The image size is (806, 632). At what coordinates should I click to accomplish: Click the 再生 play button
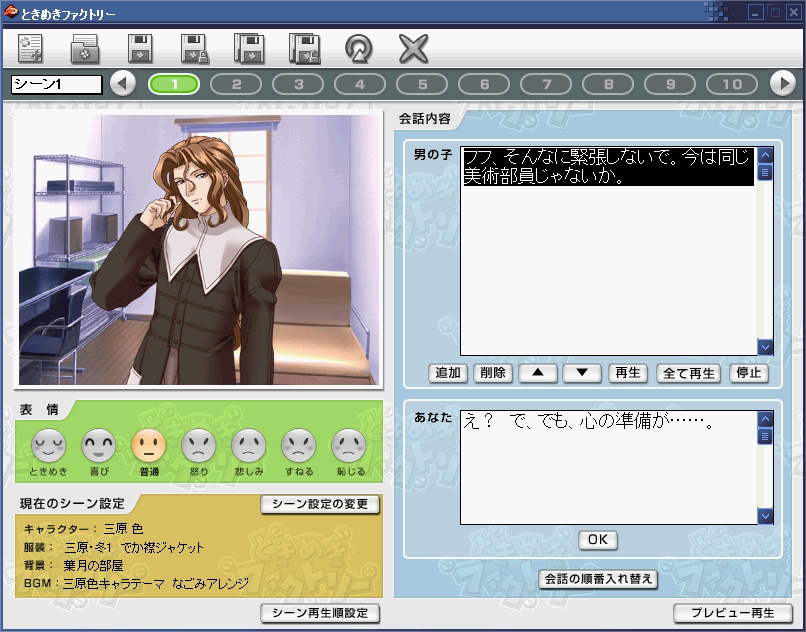click(x=628, y=373)
